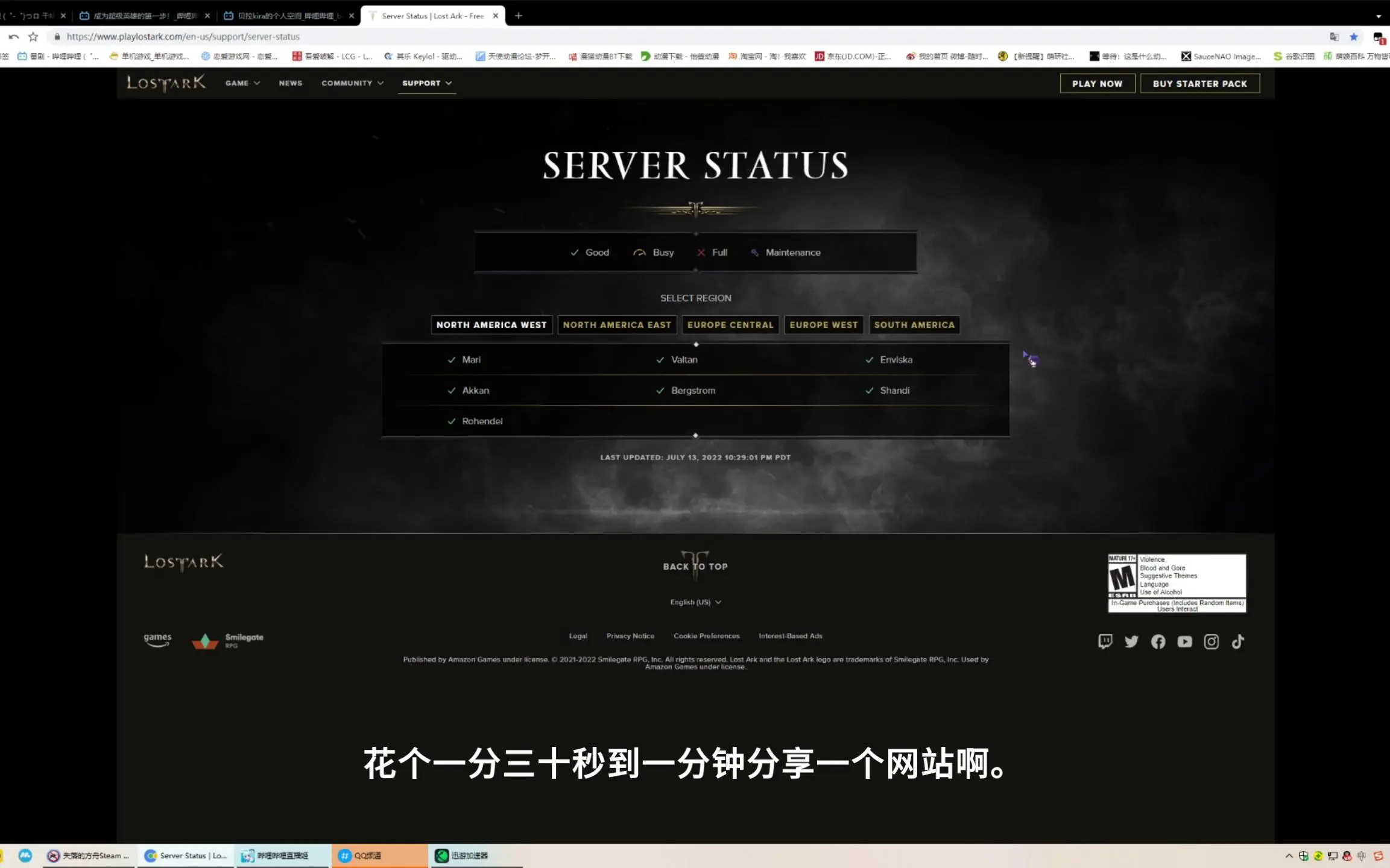Open the NEWS menu item

(x=290, y=83)
